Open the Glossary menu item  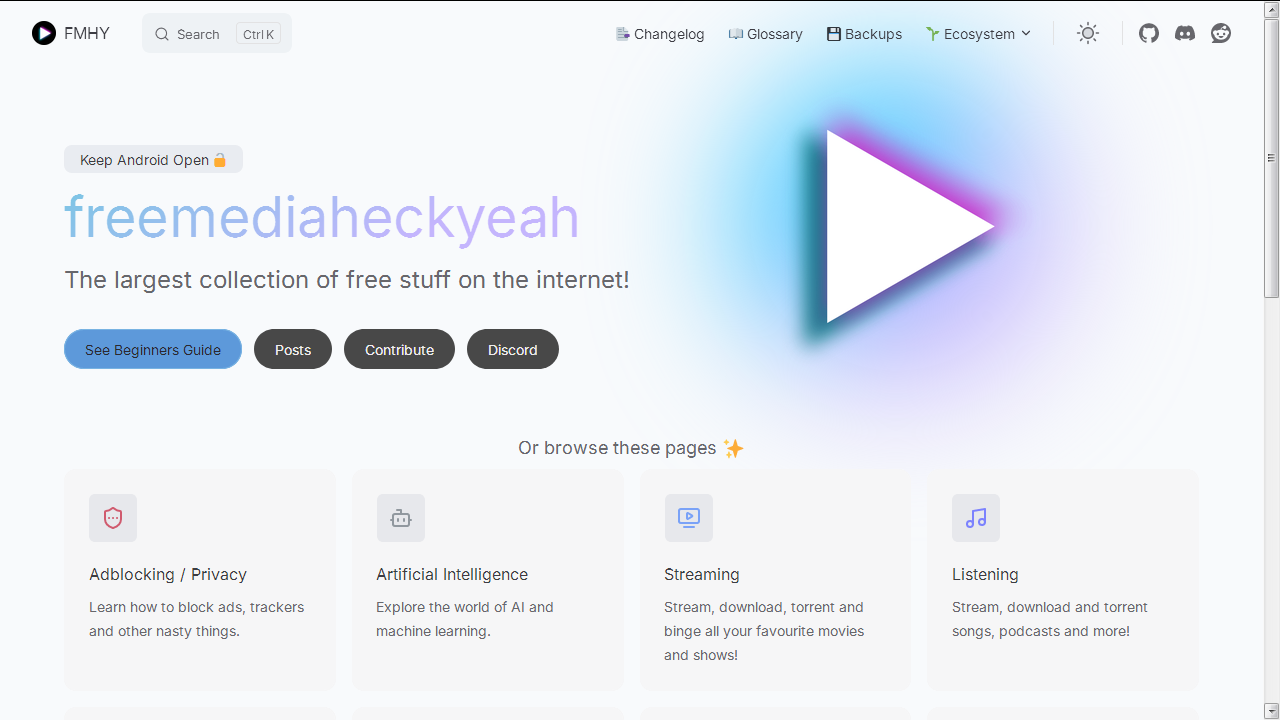(766, 34)
